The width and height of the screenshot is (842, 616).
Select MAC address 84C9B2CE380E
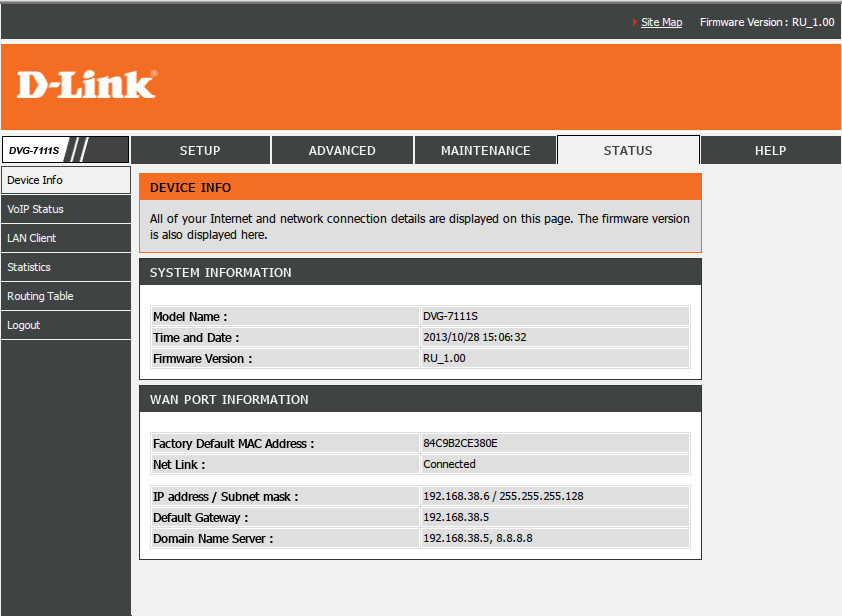coord(460,443)
